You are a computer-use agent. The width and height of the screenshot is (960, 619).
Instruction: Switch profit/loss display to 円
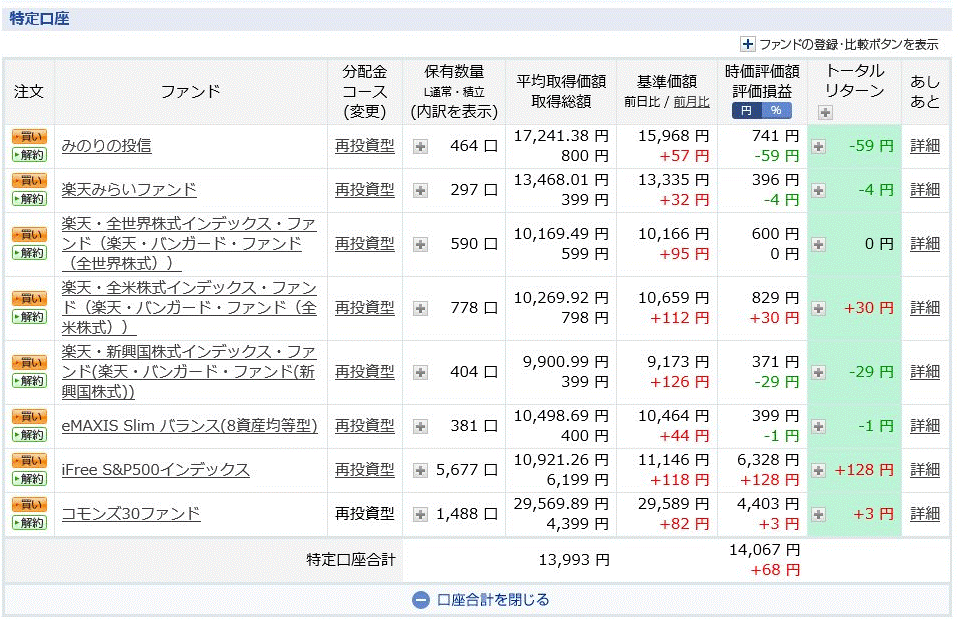coord(746,110)
